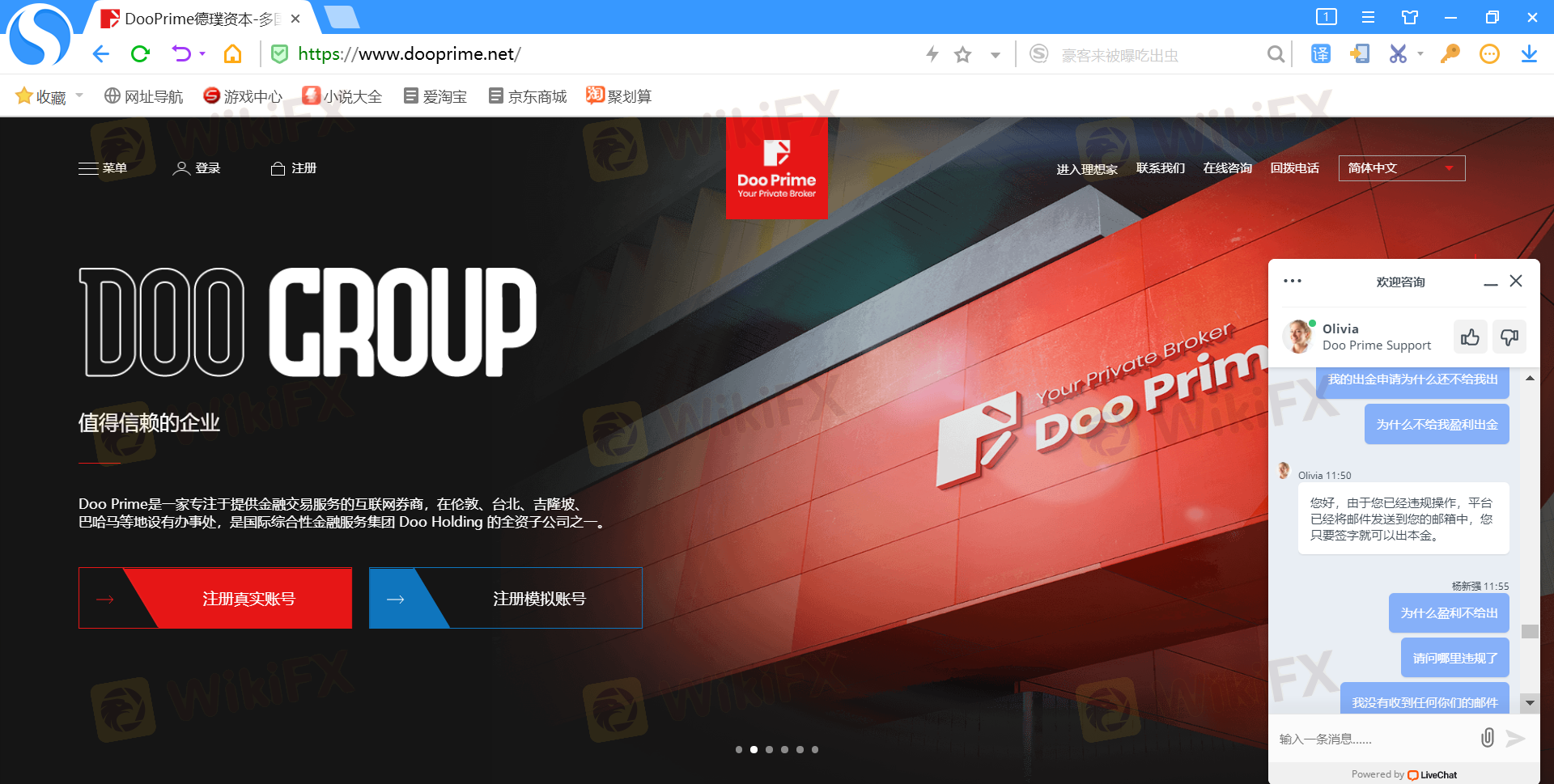Open the 游戏中心 bookmark

click(243, 96)
